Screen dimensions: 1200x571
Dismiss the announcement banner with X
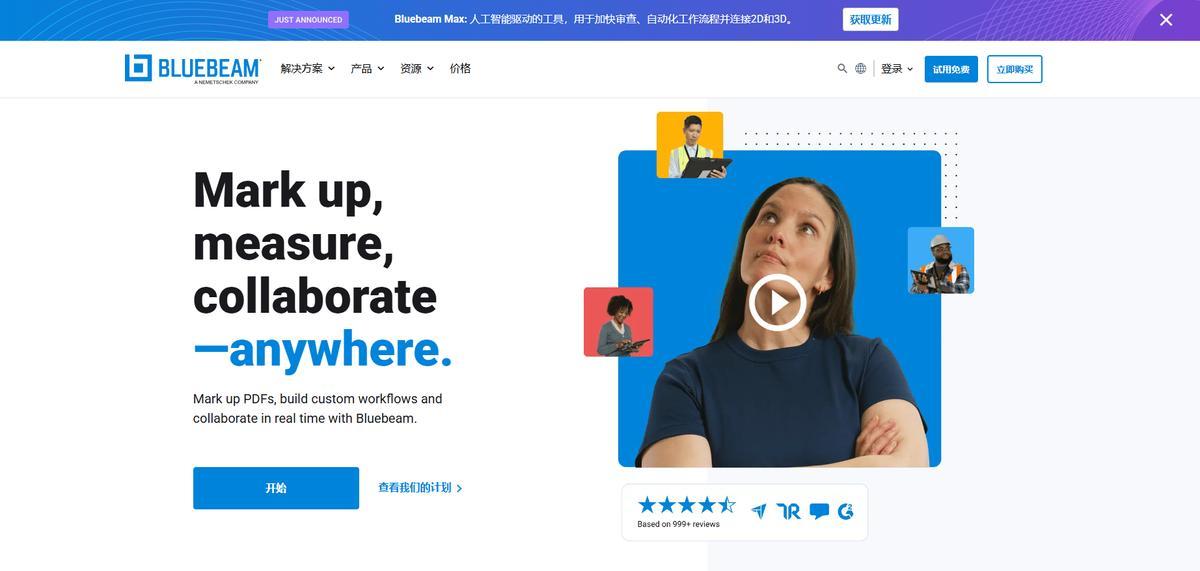1166,20
